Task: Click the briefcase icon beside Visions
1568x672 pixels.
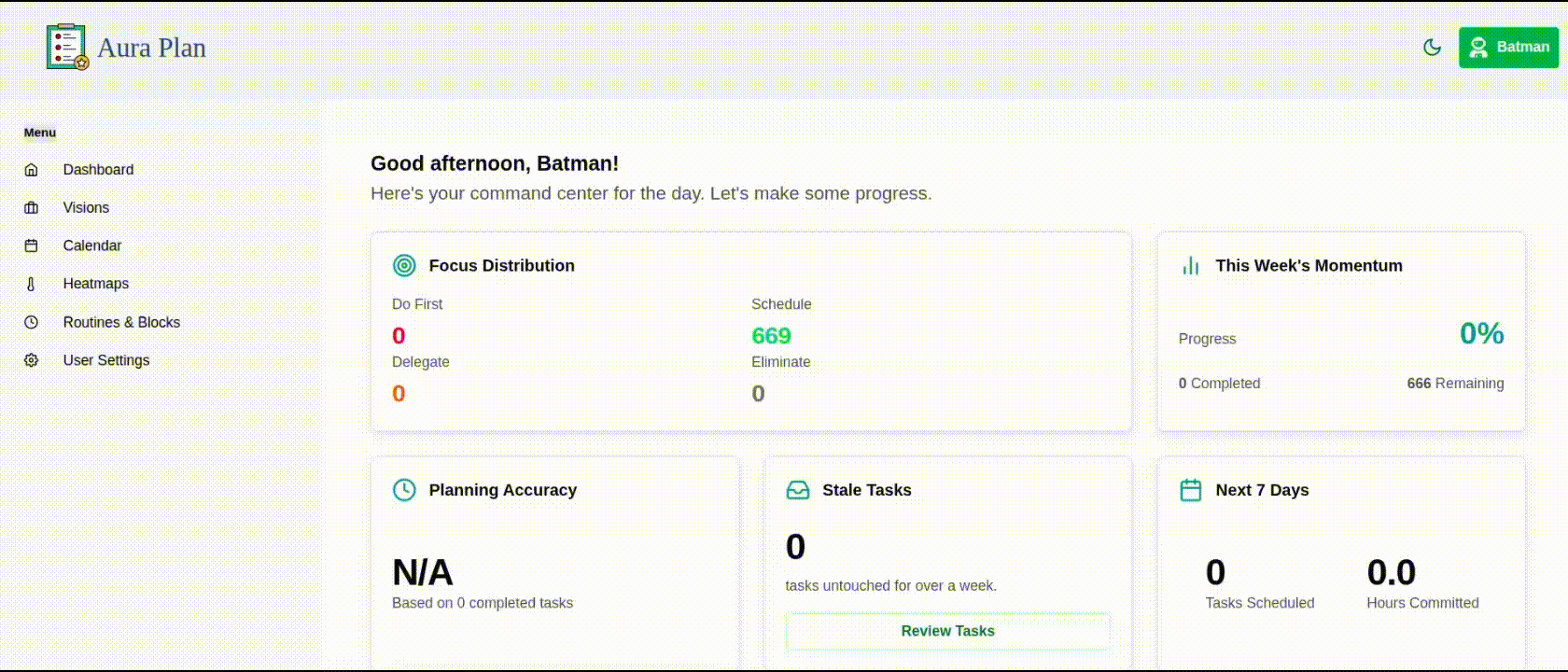Action: click(31, 208)
